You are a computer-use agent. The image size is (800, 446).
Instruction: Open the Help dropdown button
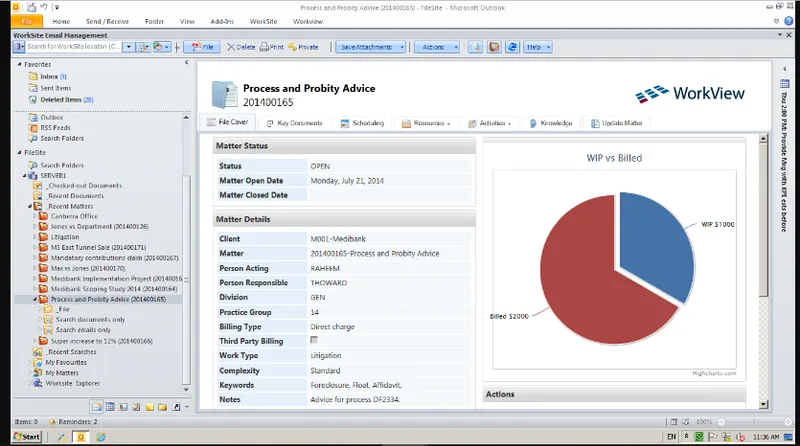[538, 47]
